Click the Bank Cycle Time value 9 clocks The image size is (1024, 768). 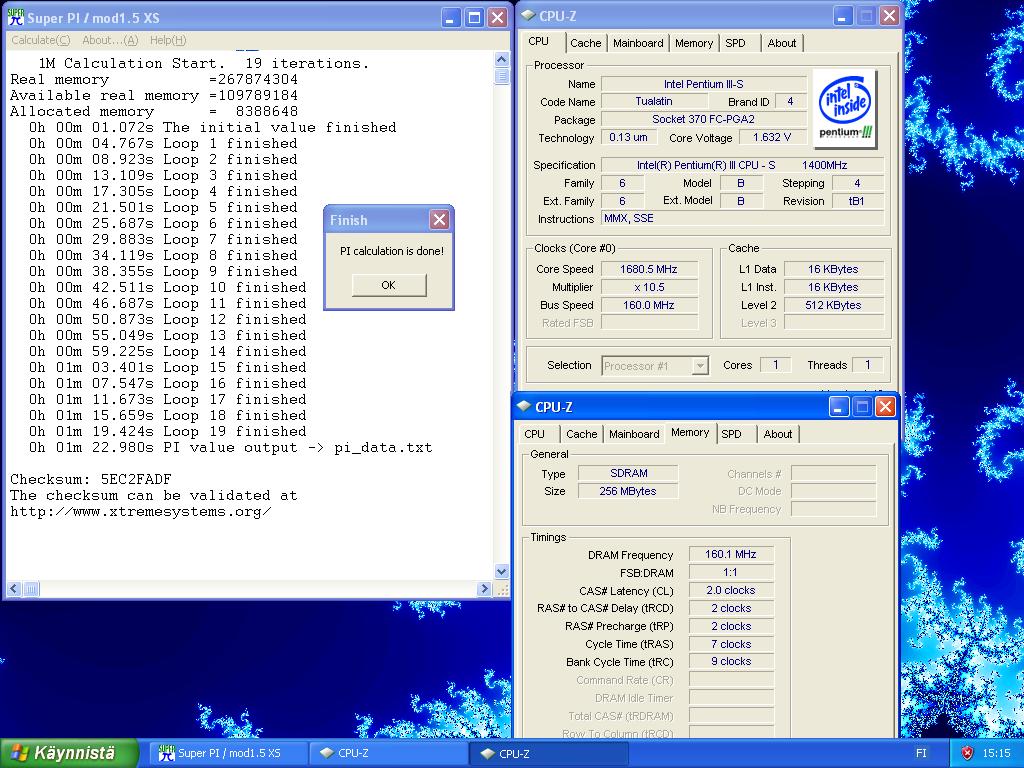click(x=731, y=662)
